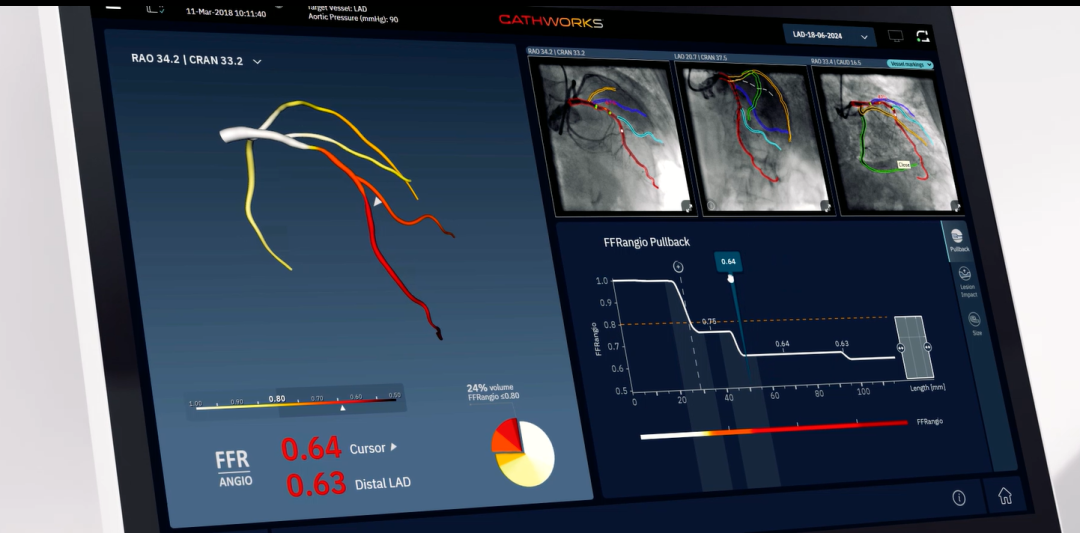Screen dimensions: 1080x533
Task: Open the info icon at bottom right
Action: pyautogui.click(x=959, y=498)
